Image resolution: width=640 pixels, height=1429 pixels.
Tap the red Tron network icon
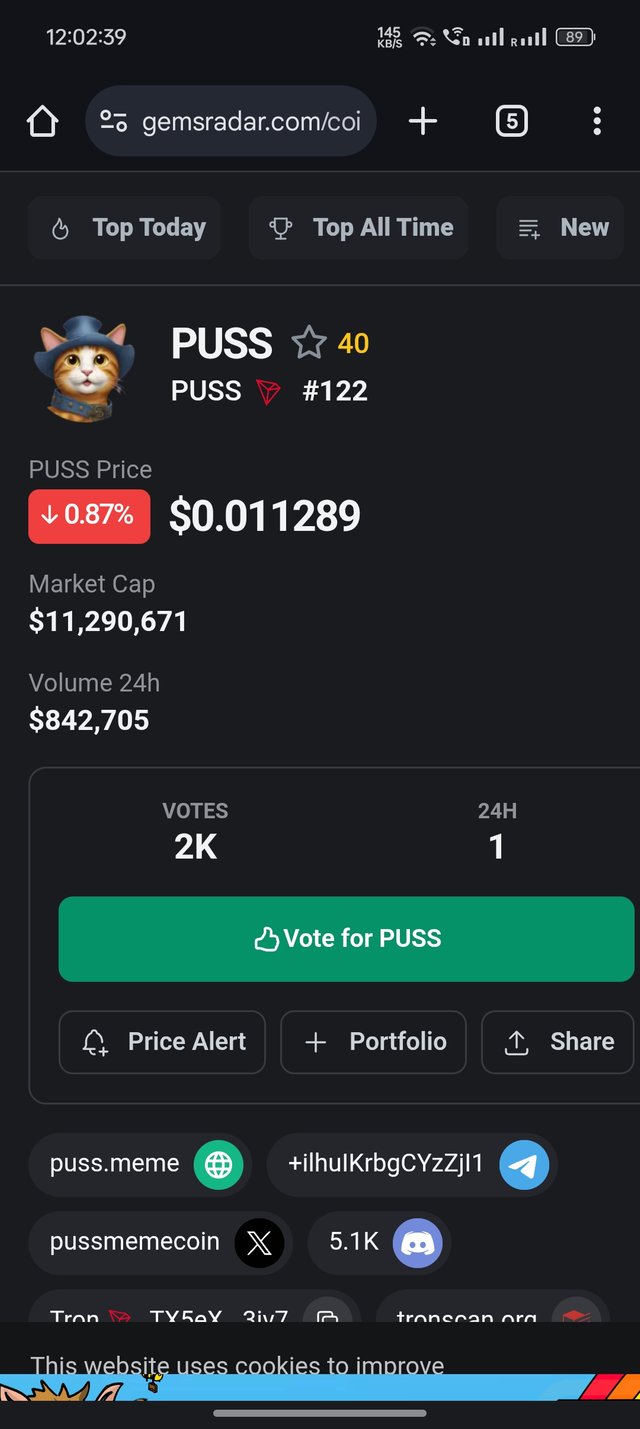(269, 391)
